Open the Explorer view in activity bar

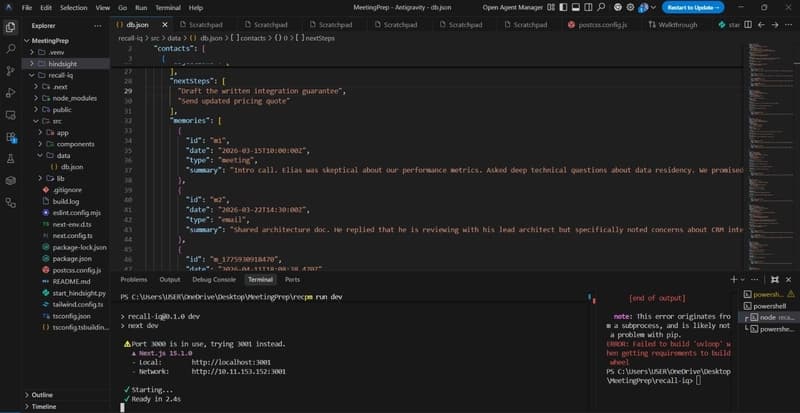pyautogui.click(x=10, y=28)
